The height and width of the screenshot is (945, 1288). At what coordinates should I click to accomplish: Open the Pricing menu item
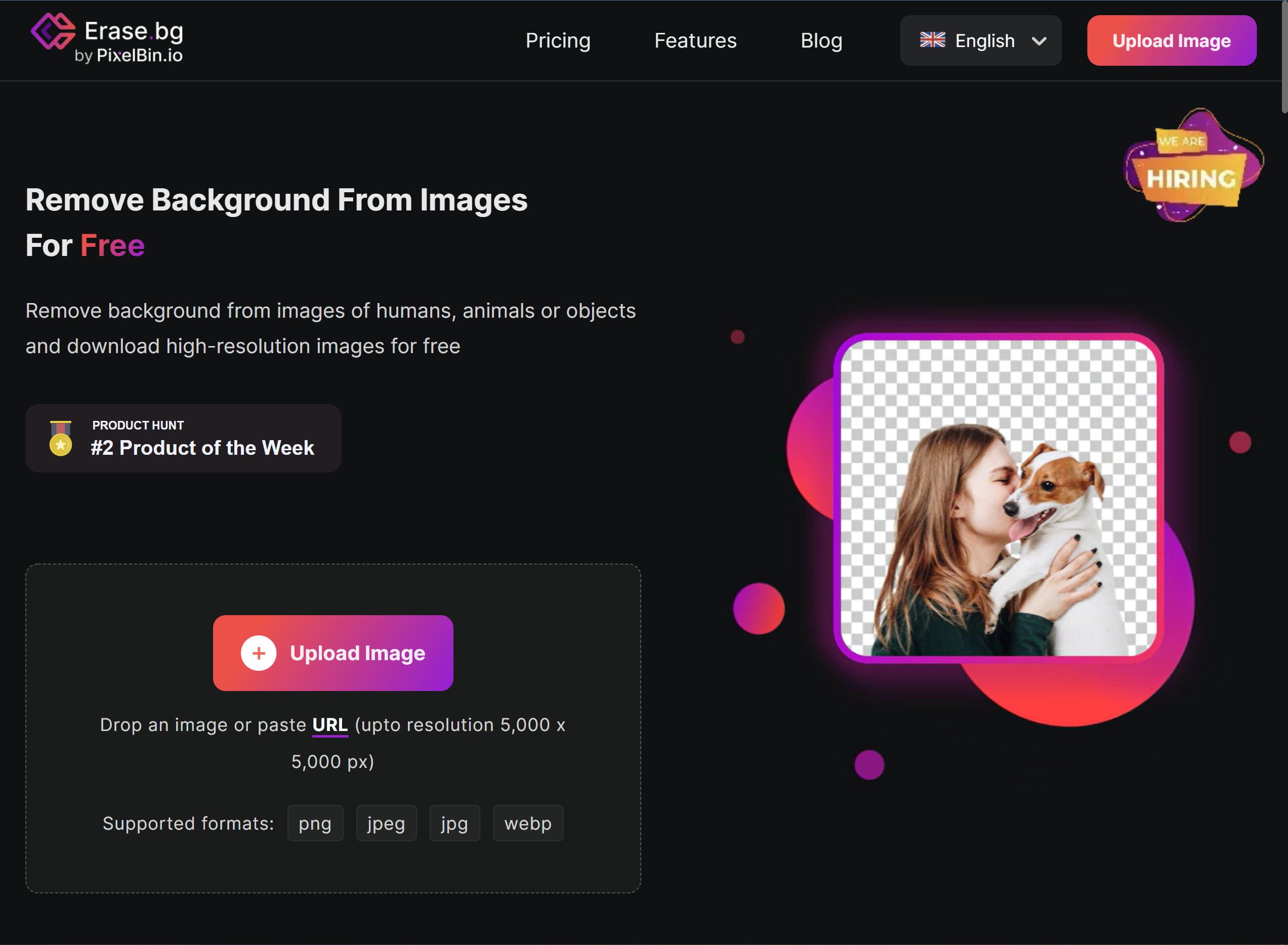557,40
